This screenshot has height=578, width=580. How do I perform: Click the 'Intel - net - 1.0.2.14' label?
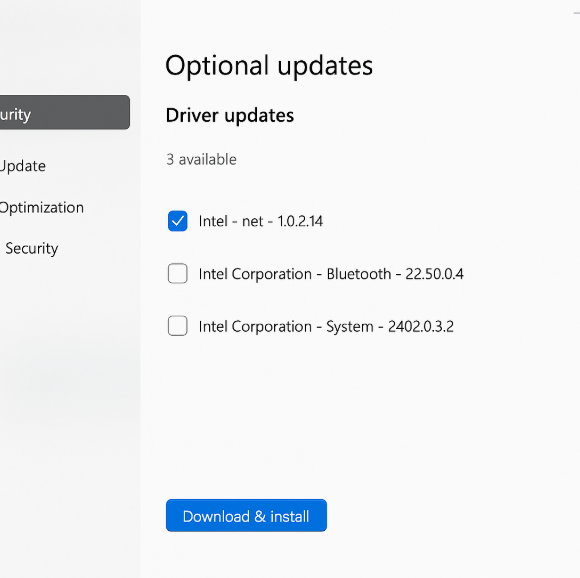click(x=261, y=221)
